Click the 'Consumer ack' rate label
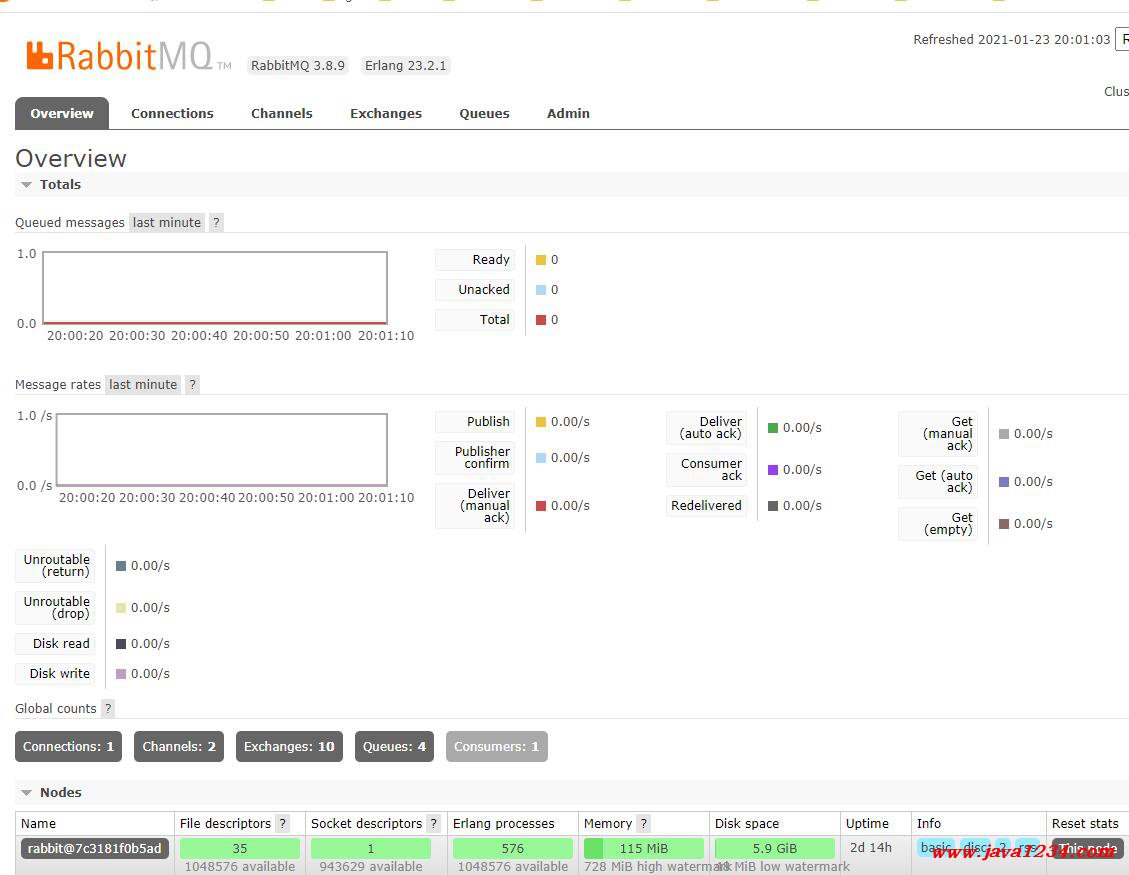The image size is (1129, 875). pos(706,470)
